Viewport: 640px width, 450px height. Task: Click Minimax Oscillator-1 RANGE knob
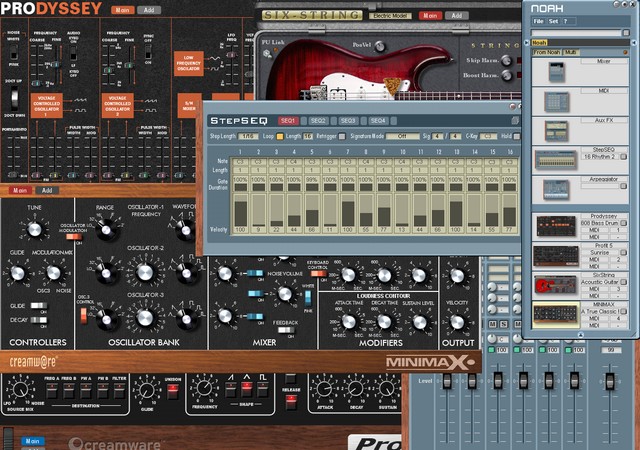pyautogui.click(x=106, y=229)
